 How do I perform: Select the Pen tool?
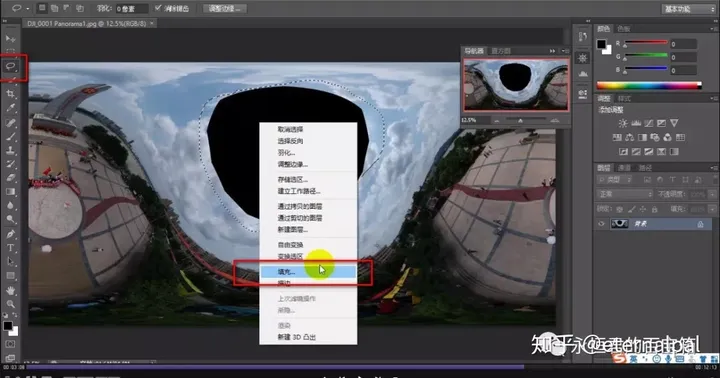click(x=10, y=234)
